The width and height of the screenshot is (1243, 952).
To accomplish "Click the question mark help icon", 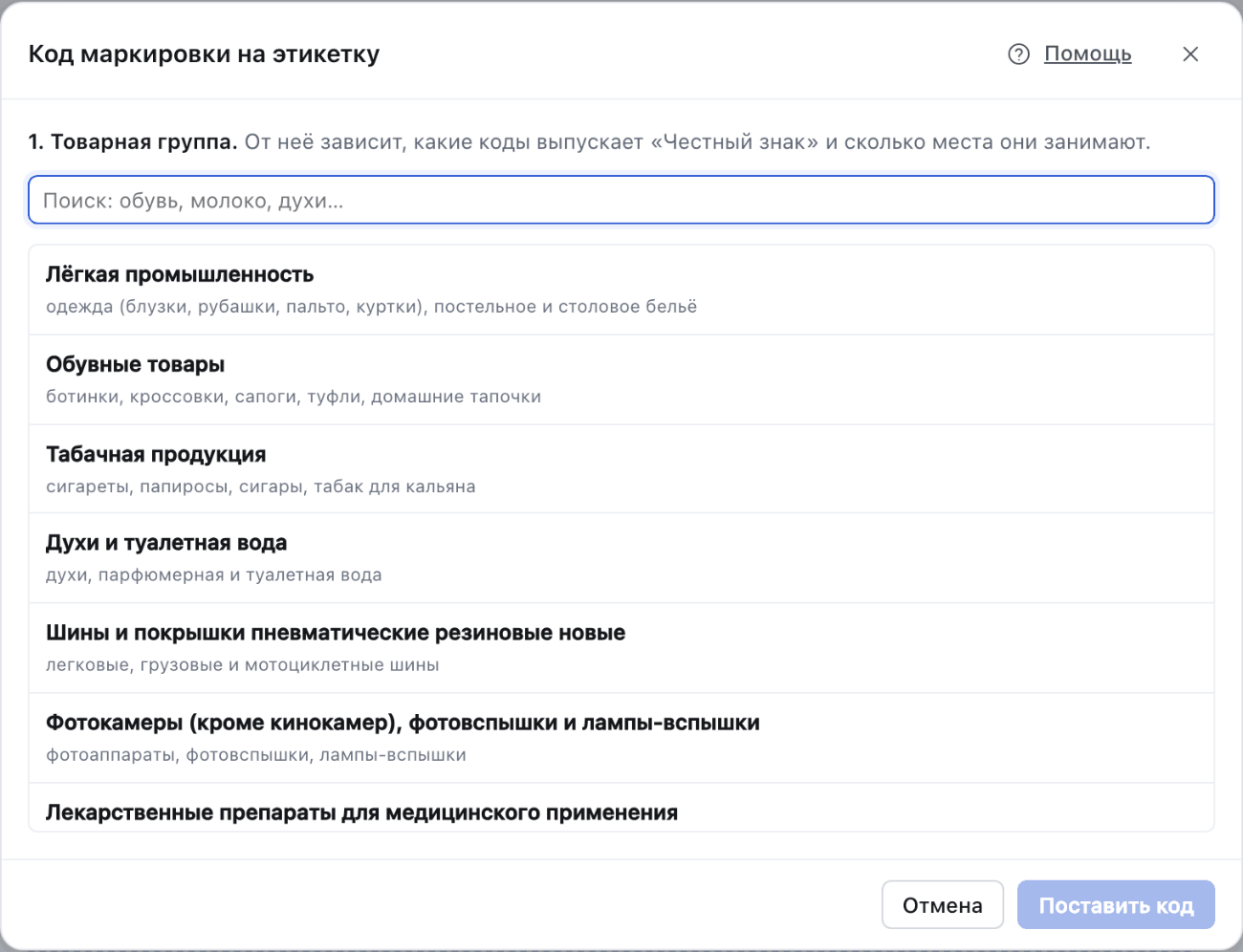I will [1018, 54].
